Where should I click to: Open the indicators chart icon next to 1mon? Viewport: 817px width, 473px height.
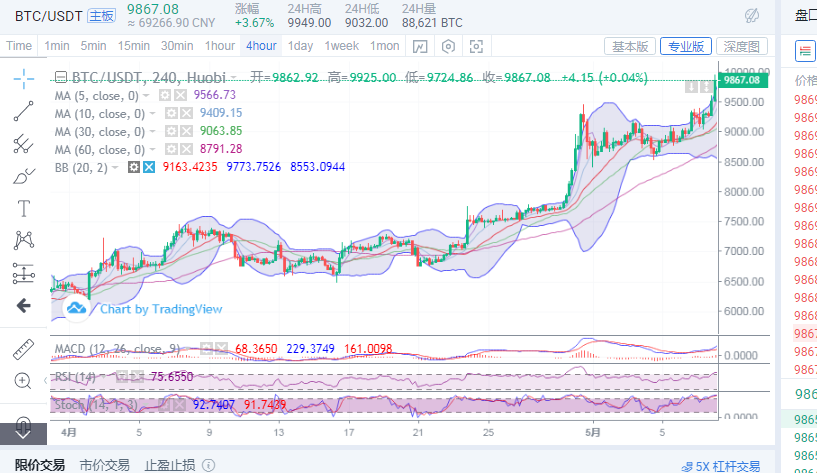pyautogui.click(x=420, y=46)
